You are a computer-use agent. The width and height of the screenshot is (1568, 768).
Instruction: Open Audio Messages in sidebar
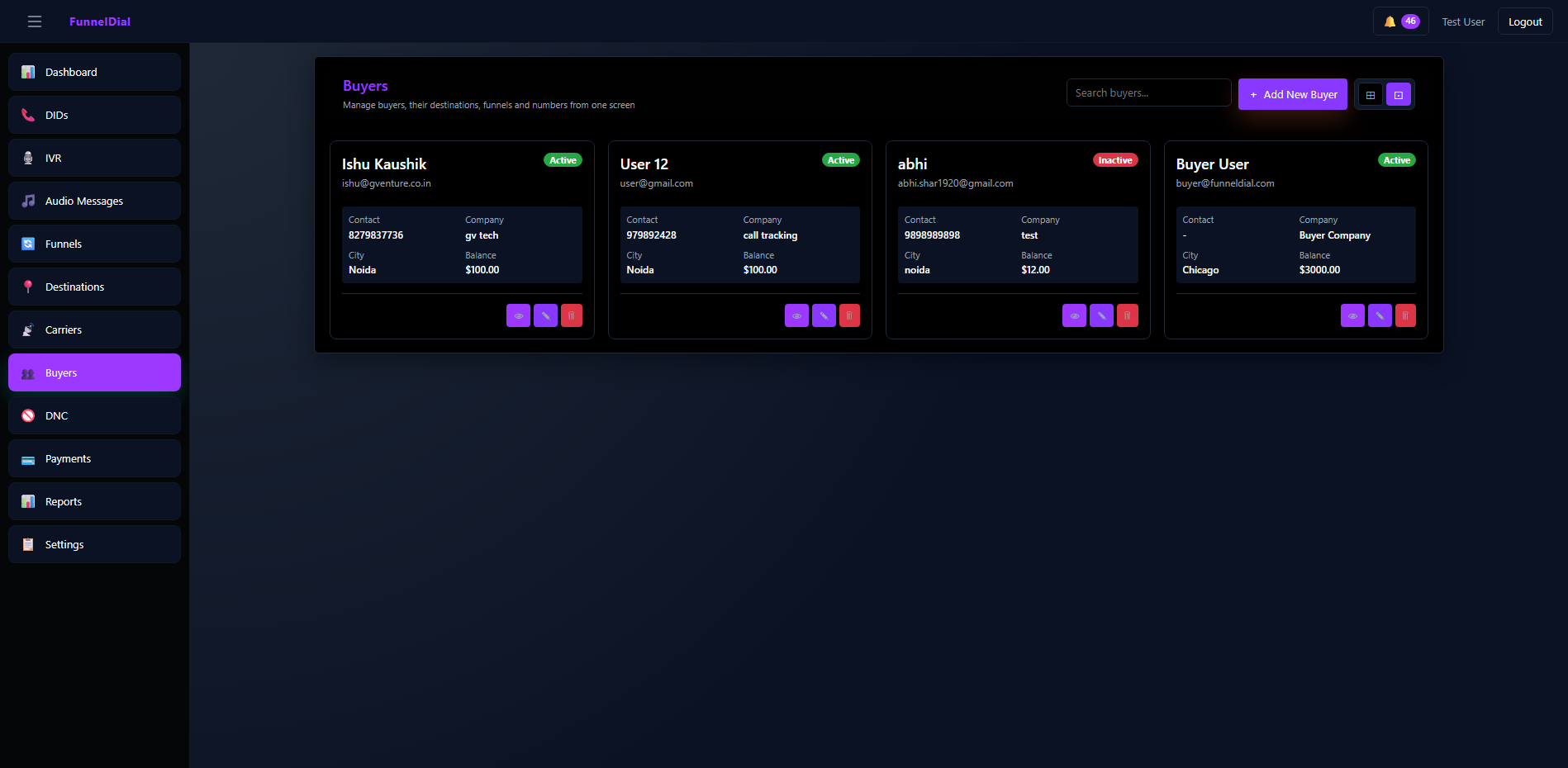click(94, 201)
